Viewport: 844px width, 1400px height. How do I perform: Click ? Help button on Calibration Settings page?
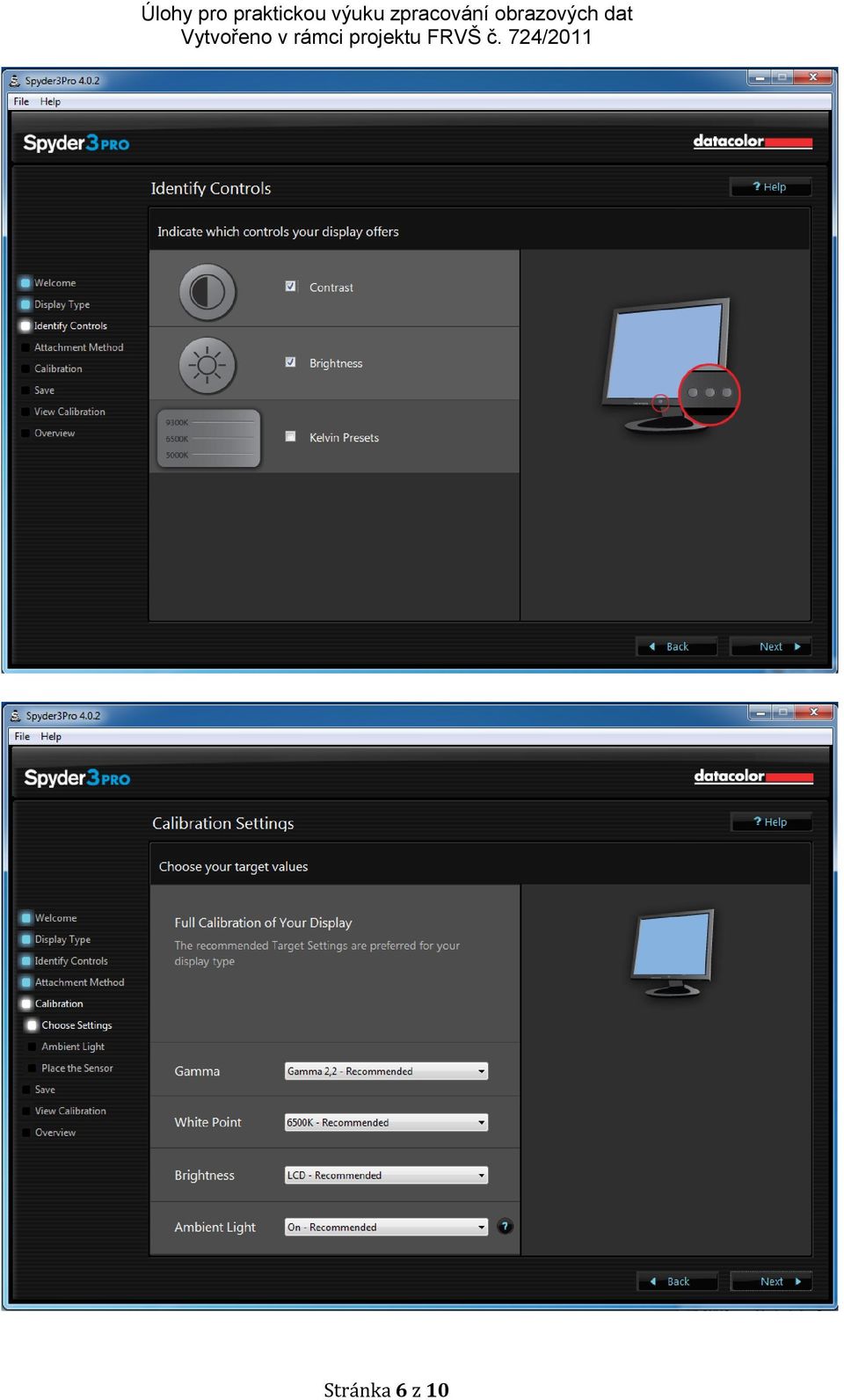pos(771,822)
